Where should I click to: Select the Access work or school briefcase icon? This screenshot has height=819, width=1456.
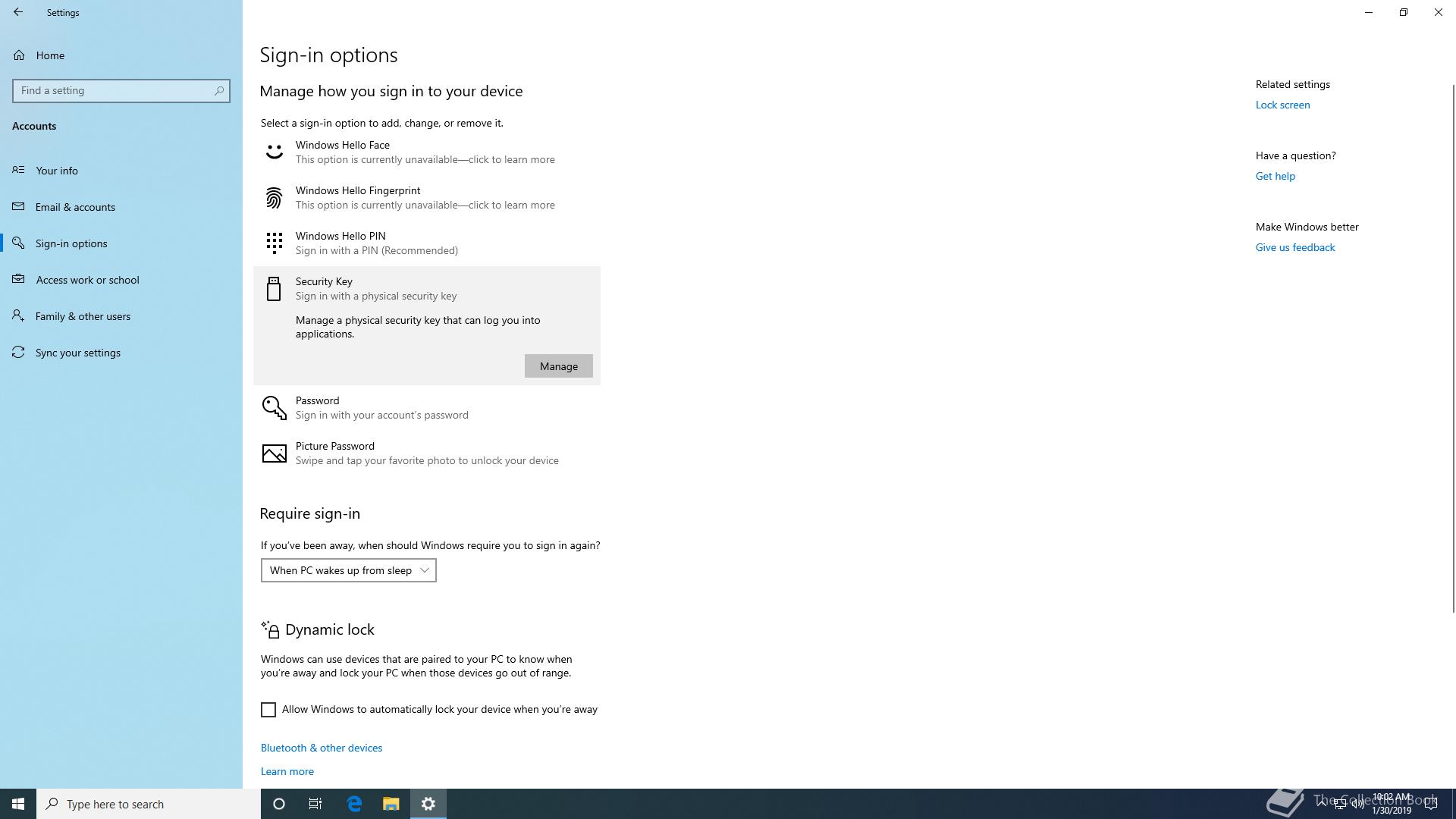pyautogui.click(x=19, y=279)
